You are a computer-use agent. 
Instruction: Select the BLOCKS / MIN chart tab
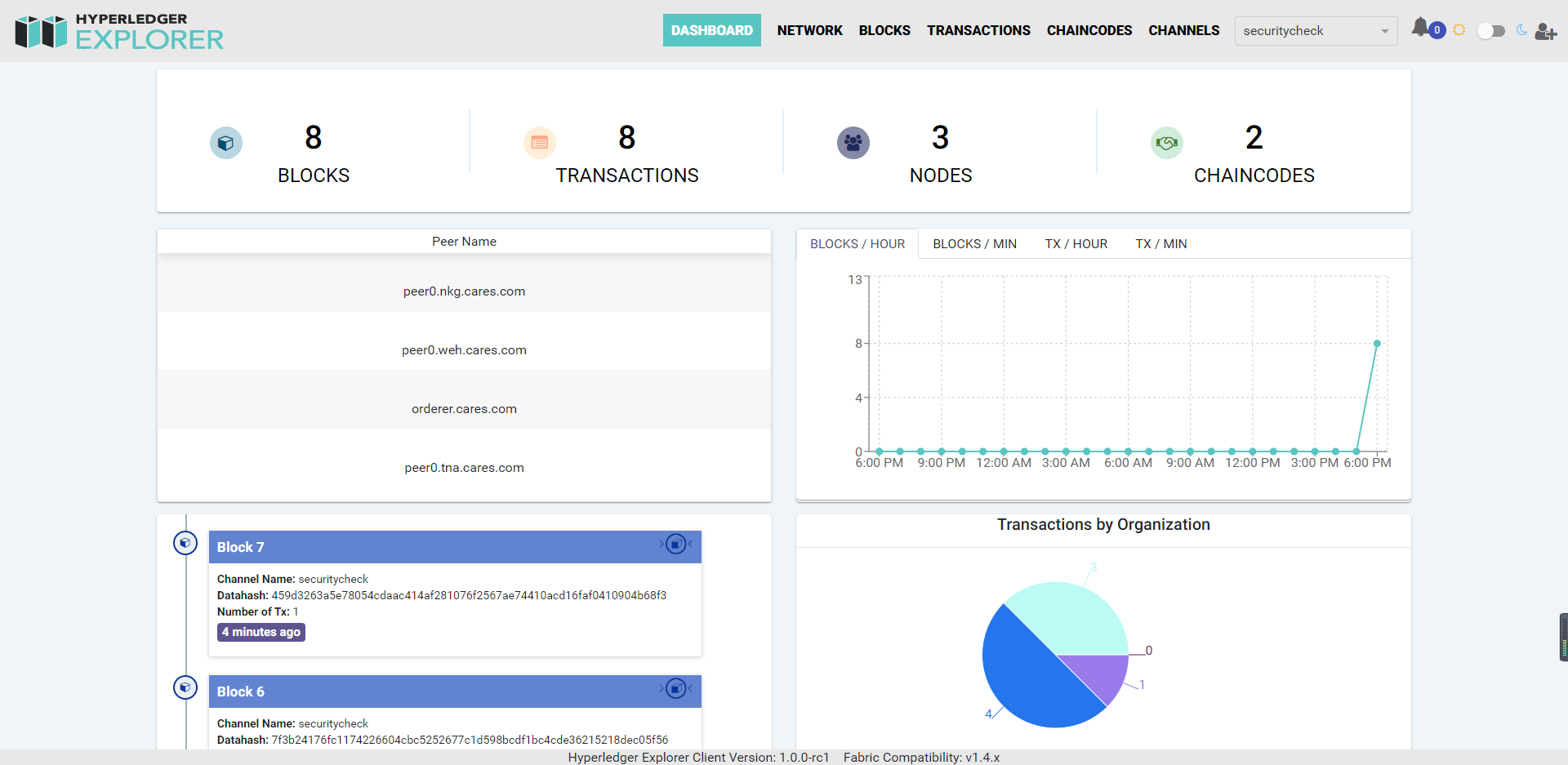[x=974, y=244]
